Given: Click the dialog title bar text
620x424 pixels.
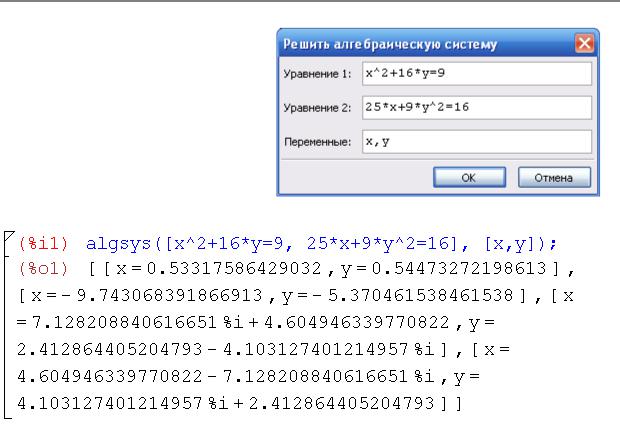Looking at the screenshot, I should tap(390, 44).
